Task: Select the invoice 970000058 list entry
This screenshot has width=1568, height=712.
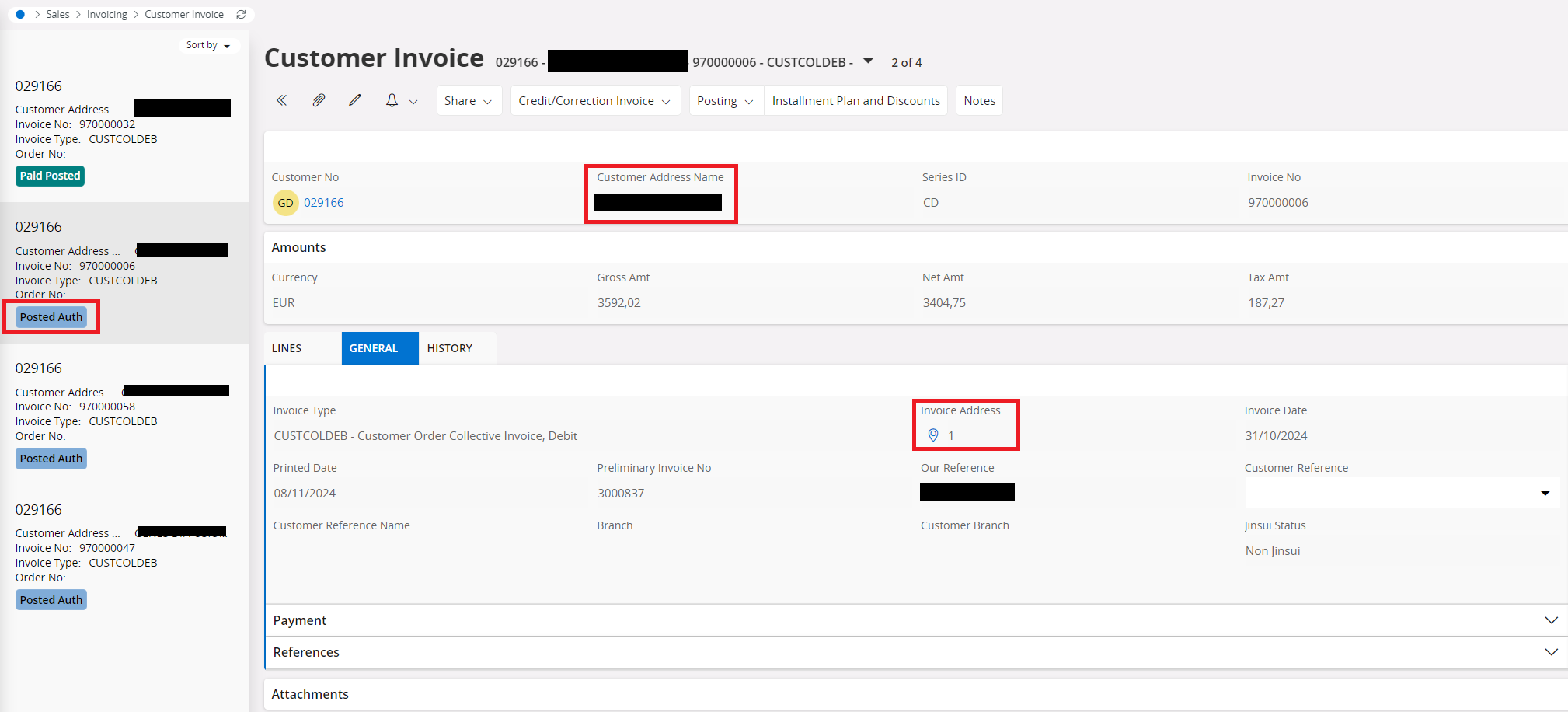Action: tap(124, 414)
